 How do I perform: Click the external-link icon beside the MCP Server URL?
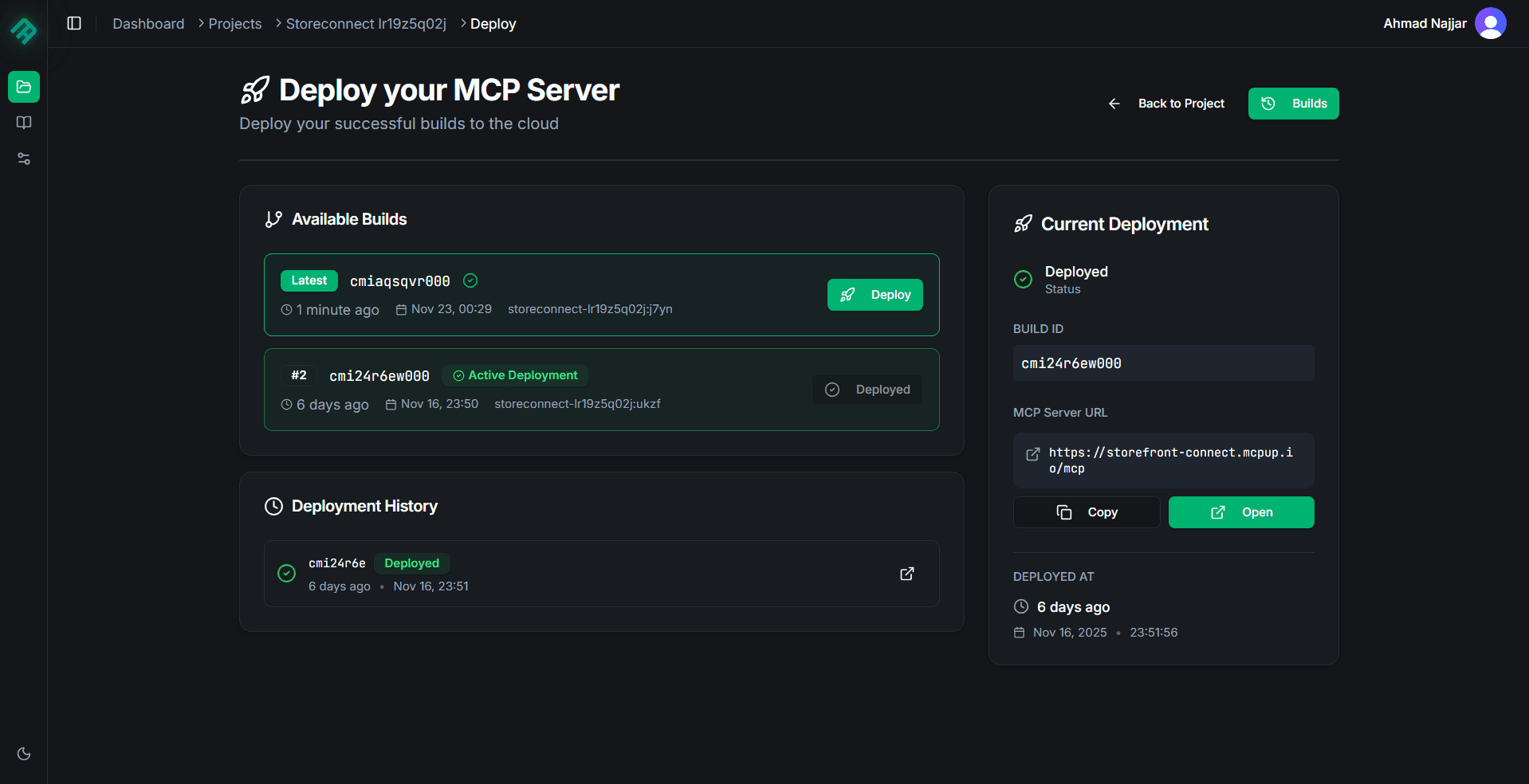click(1032, 454)
